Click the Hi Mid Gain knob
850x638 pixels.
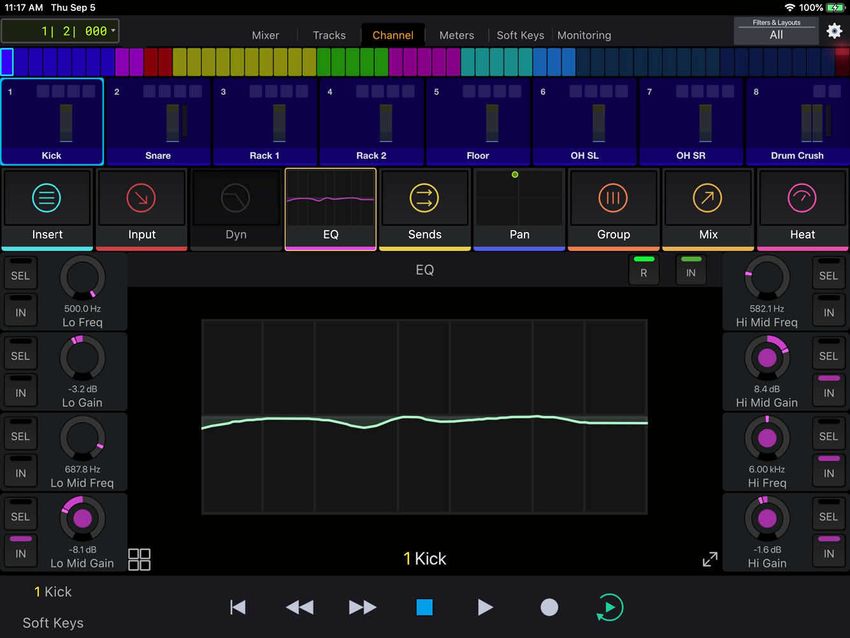[767, 358]
